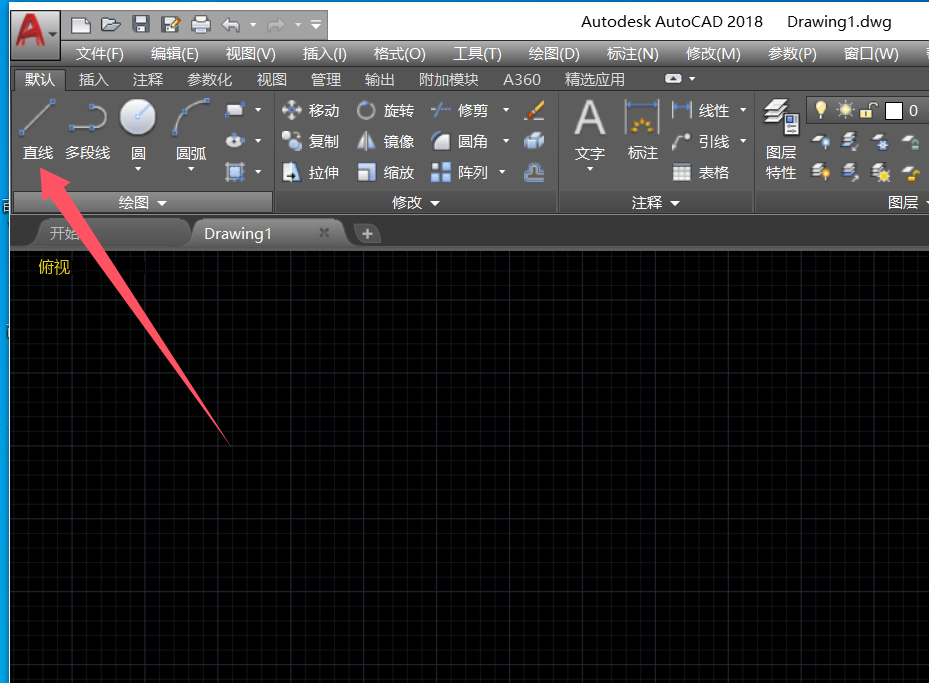
Task: Click the Offset icon in Modify panel
Action: click(534, 172)
